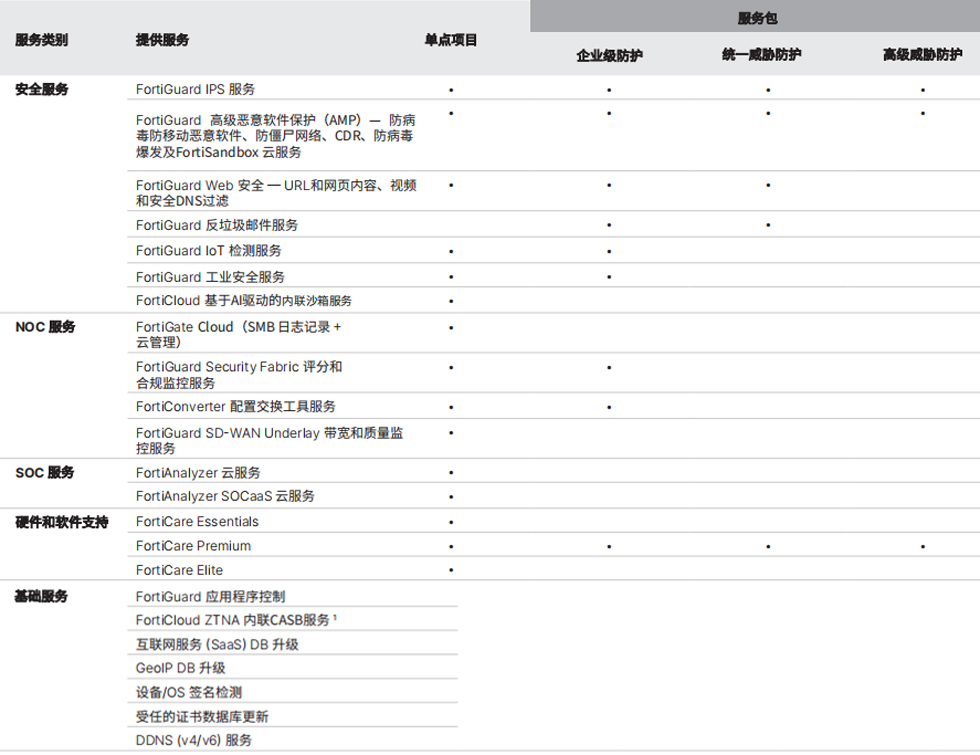Click the 高级威胁防护 dot for FortiCare Premium
Viewport: 980px width, 755px height.
(x=922, y=546)
